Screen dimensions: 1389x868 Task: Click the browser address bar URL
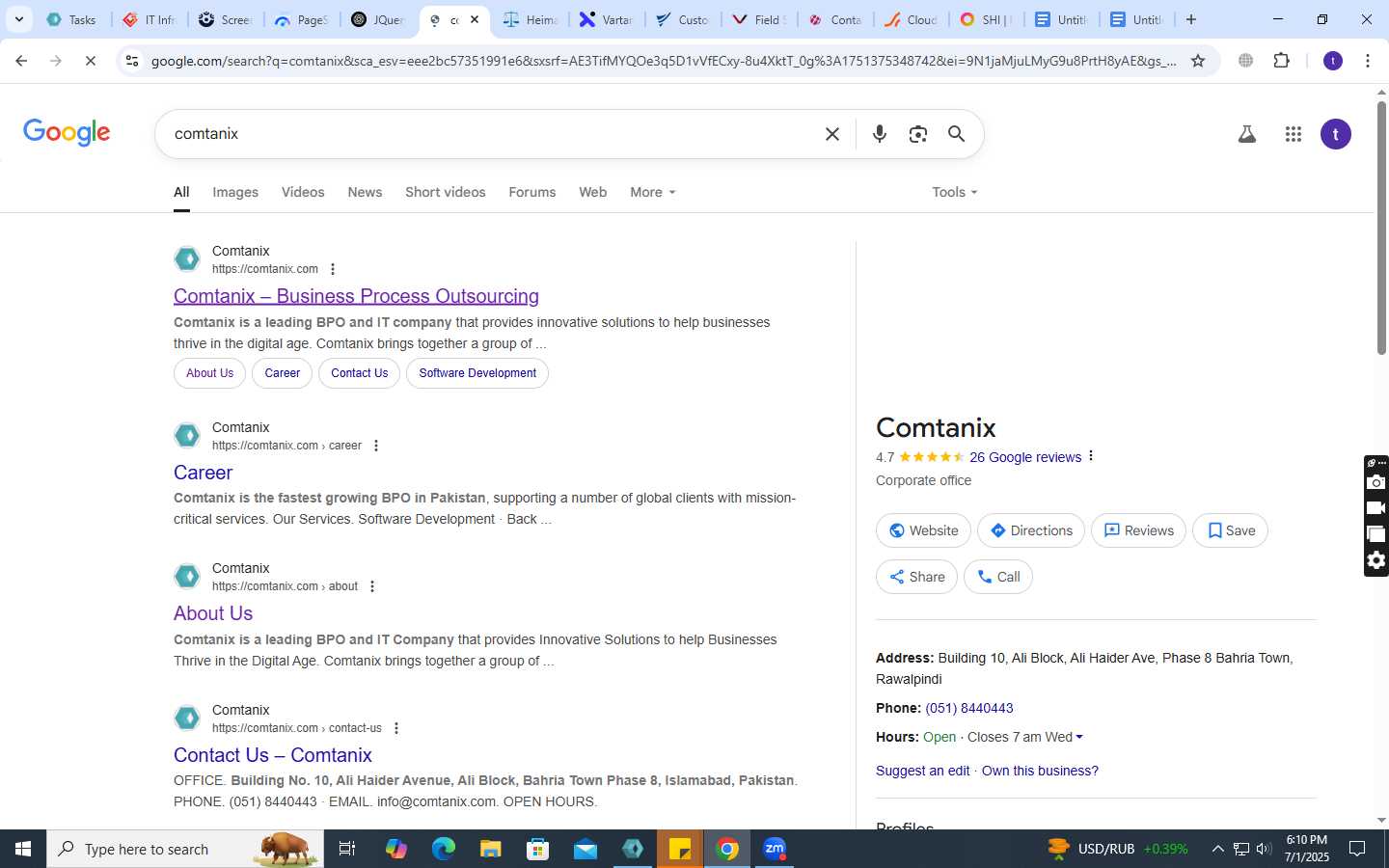(664, 61)
